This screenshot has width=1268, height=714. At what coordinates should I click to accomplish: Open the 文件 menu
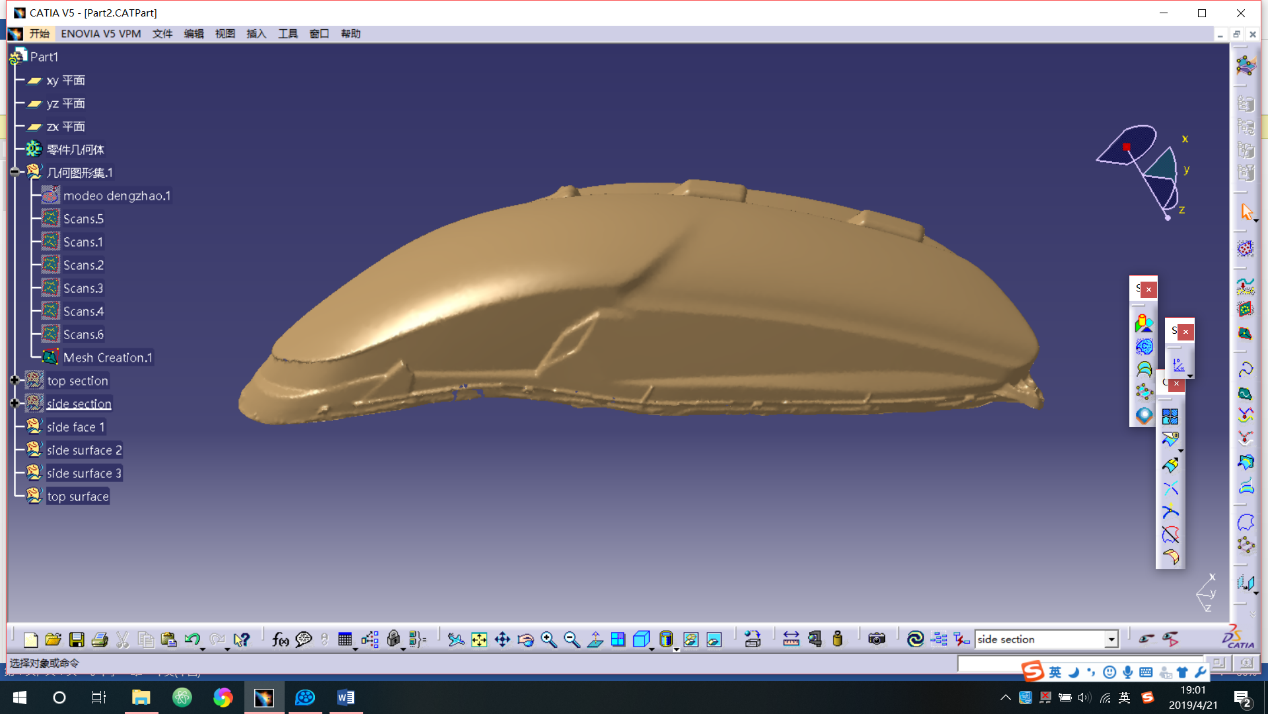click(x=162, y=34)
